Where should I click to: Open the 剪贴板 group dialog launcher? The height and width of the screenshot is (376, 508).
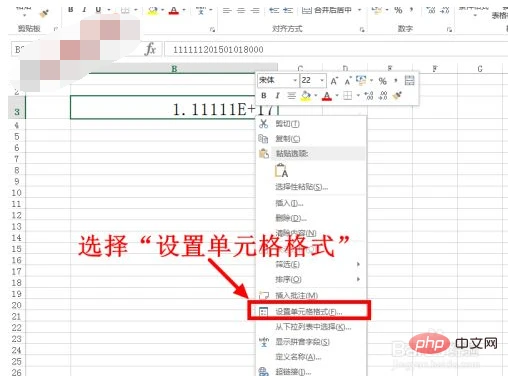(x=55, y=29)
